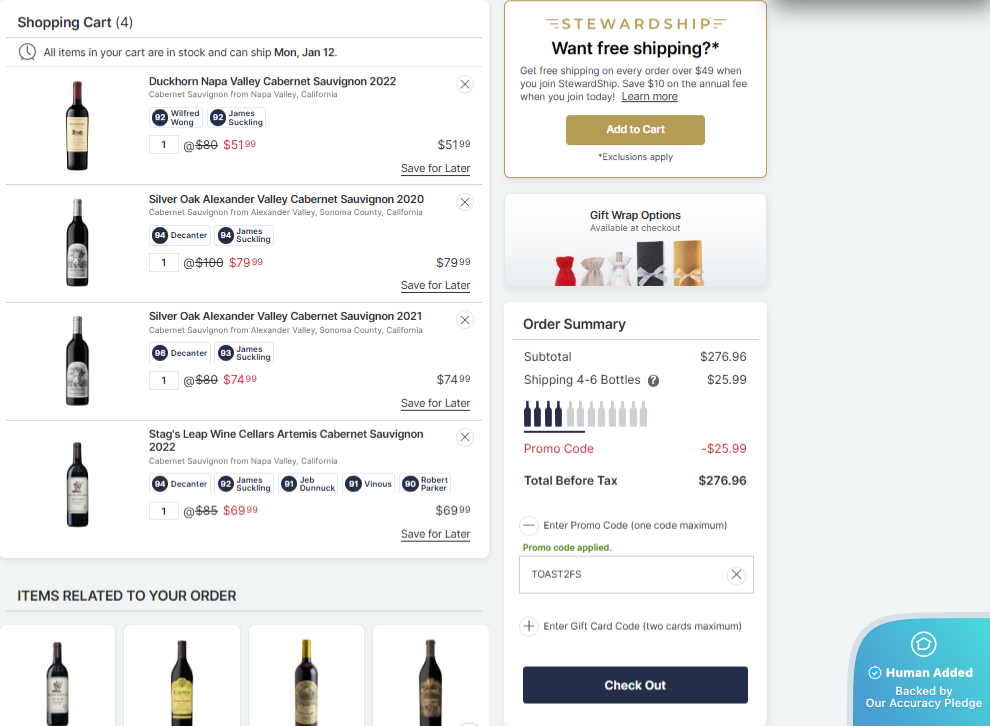Collapse the Enter Promo Code section

[x=529, y=525]
